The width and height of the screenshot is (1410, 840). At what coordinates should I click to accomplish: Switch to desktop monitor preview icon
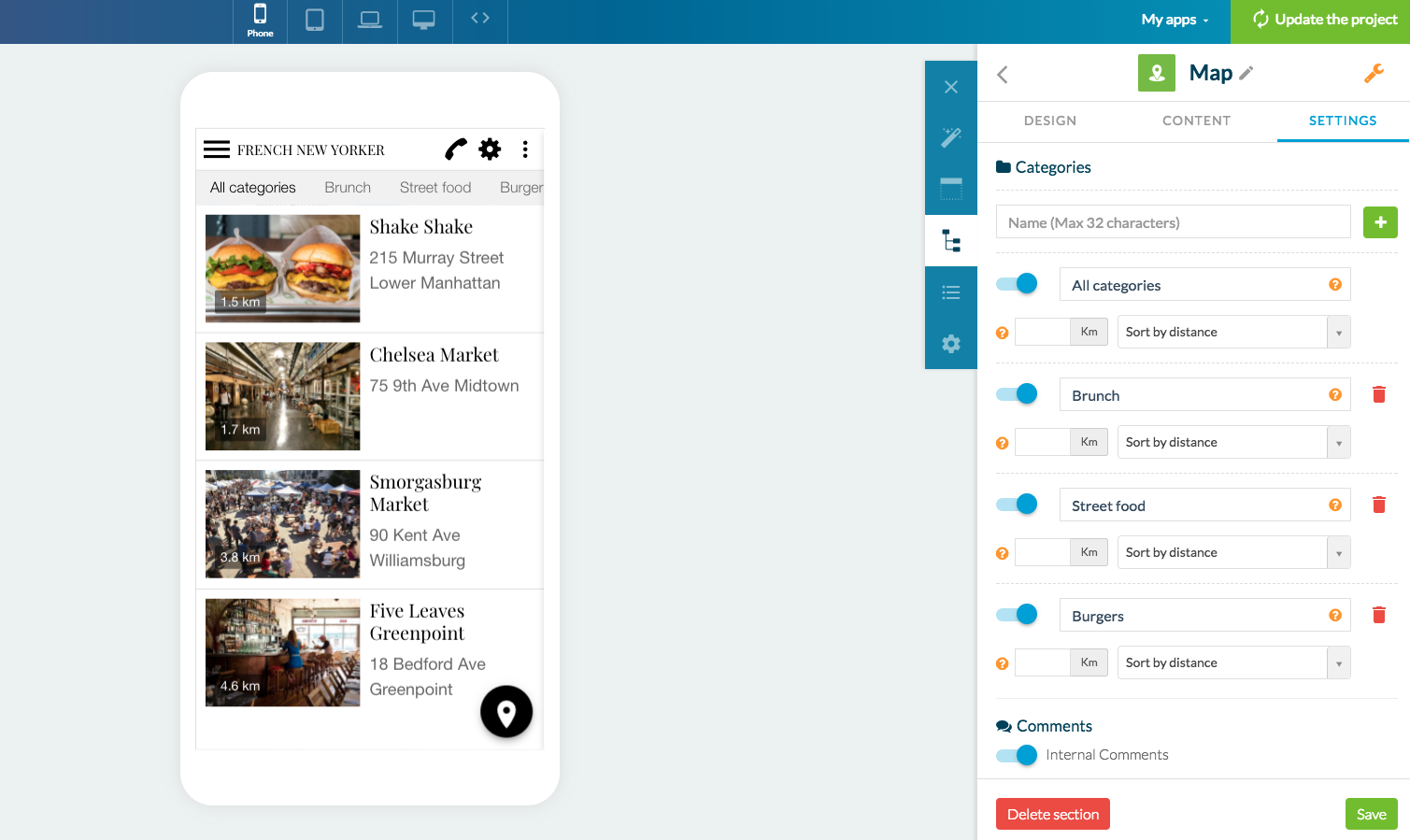point(424,20)
